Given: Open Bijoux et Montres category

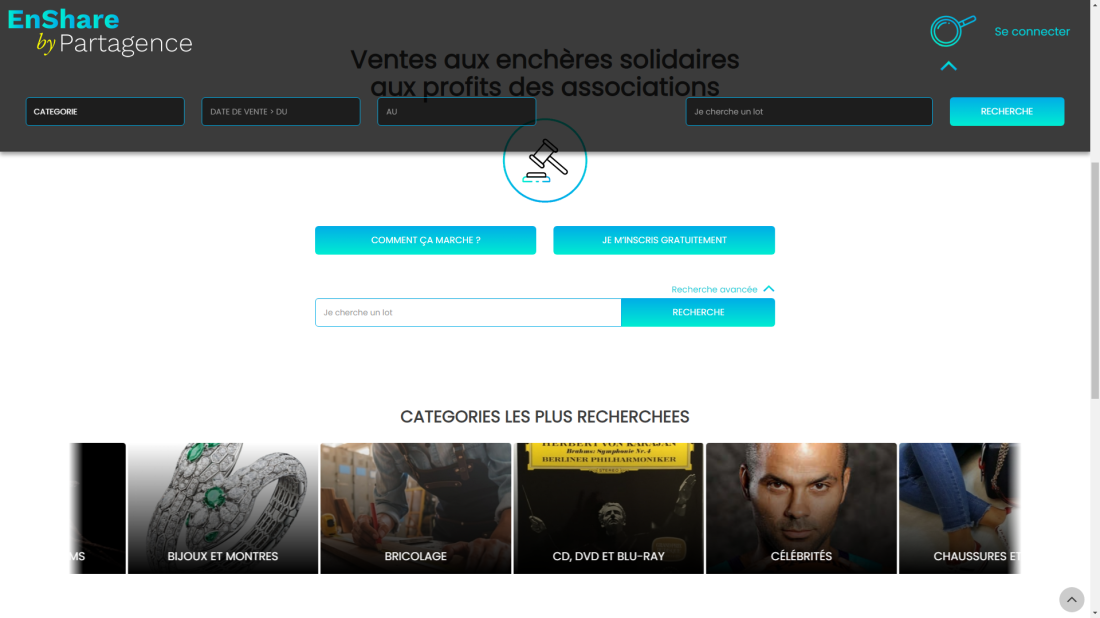Looking at the screenshot, I should (222, 508).
